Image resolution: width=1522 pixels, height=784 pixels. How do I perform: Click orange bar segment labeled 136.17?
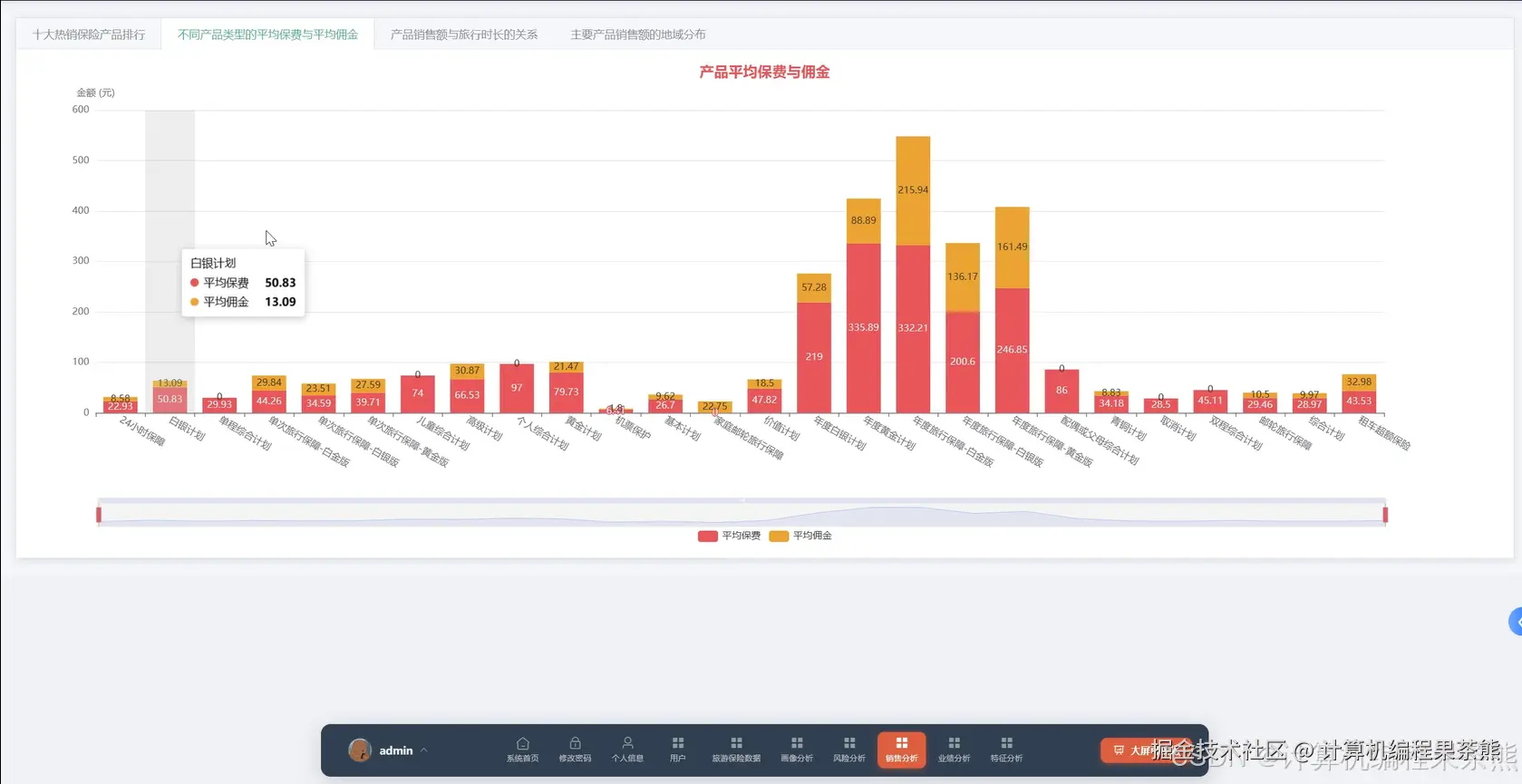962,276
